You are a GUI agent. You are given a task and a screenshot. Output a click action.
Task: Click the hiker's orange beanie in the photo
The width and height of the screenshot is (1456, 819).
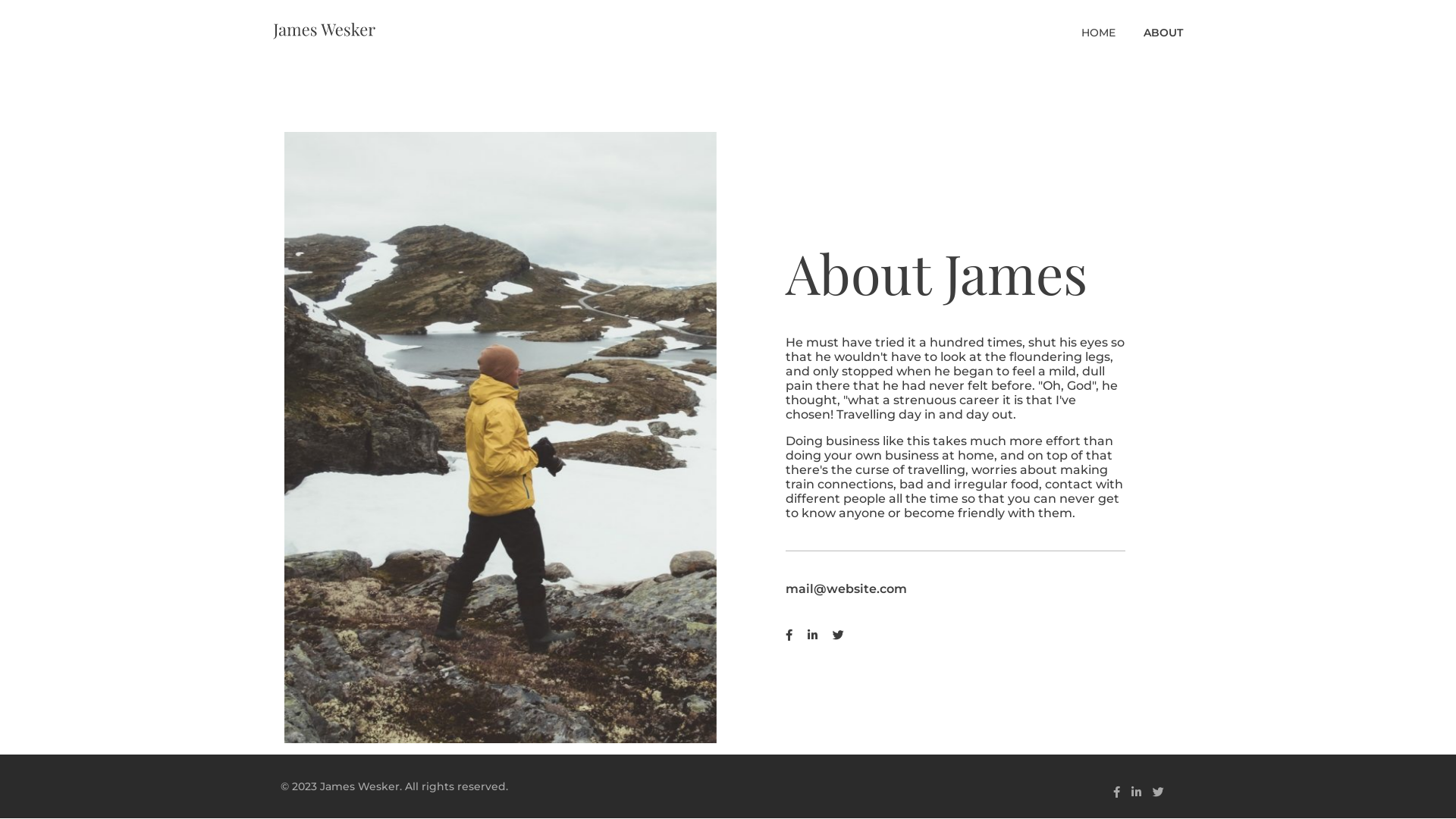(499, 362)
